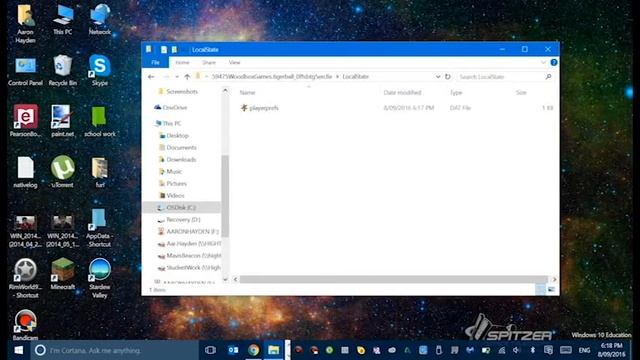Viewport: 640px width, 360px height.
Task: Switch to the Share ribbon tab
Action: (209, 62)
